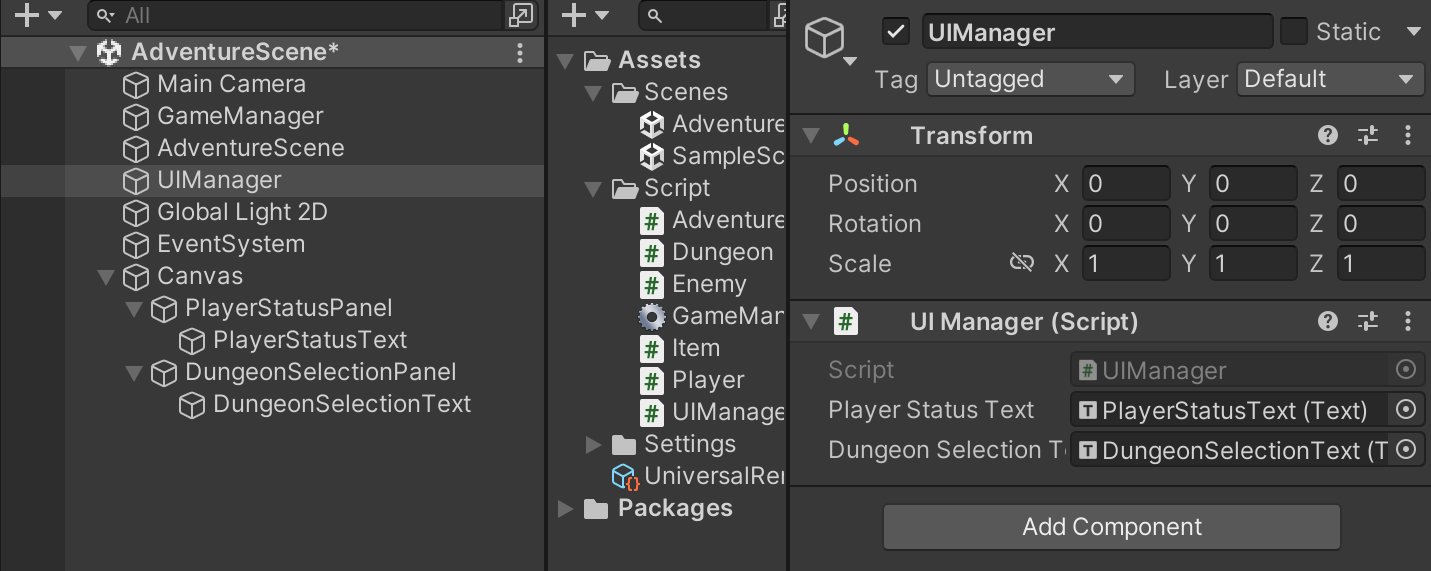Image resolution: width=1431 pixels, height=571 pixels.
Task: Click the Project panel create plus button
Action: [x=572, y=15]
